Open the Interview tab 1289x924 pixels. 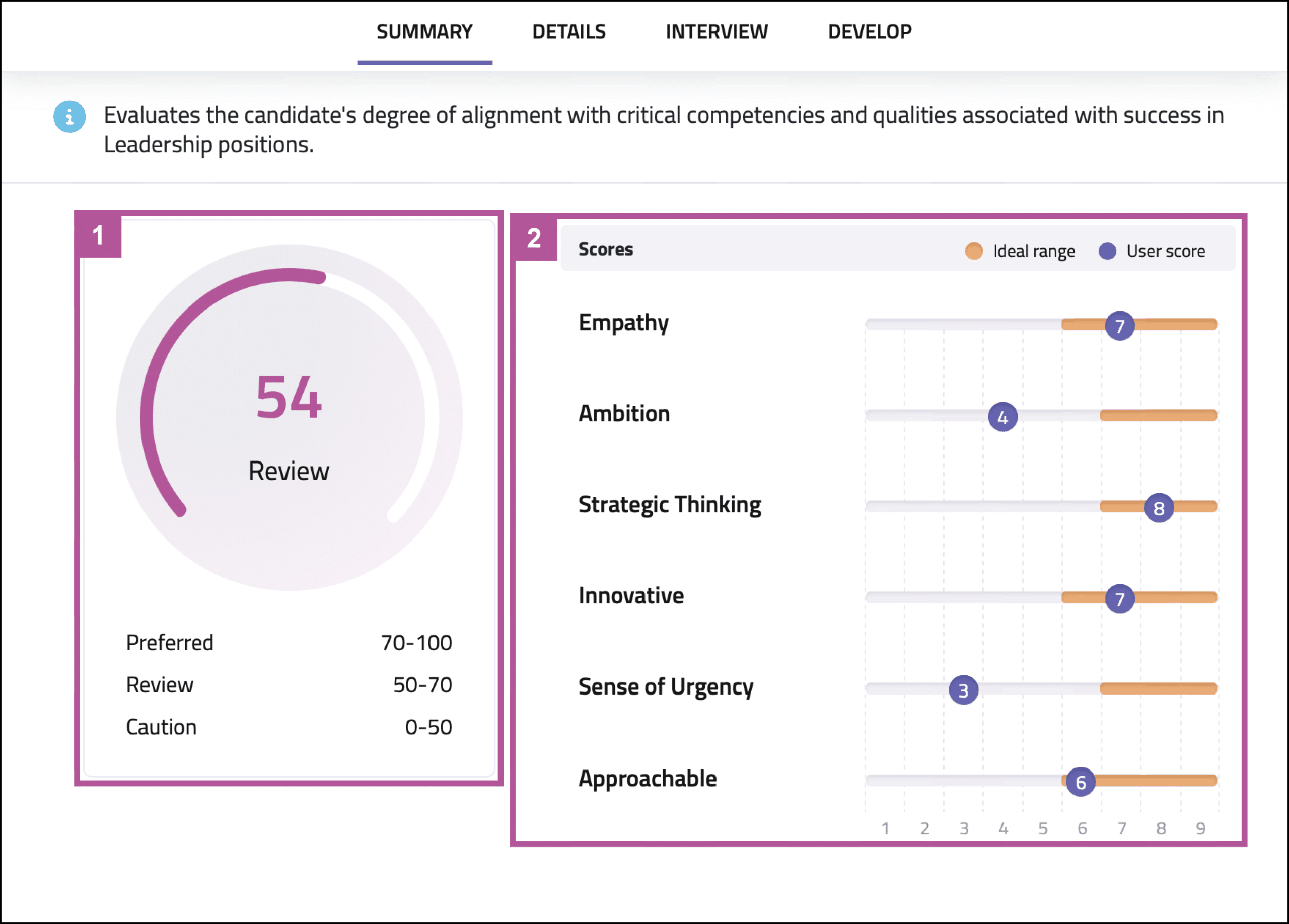pos(716,32)
